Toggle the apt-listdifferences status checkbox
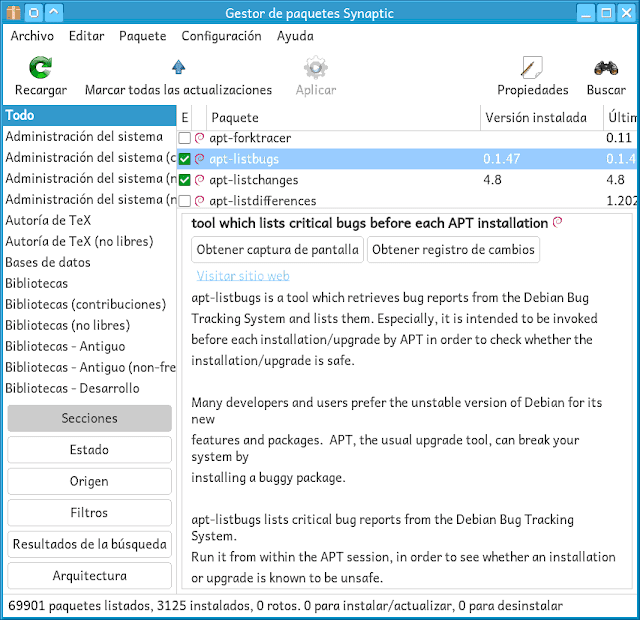Screen dimensions: 640x620 point(184,201)
